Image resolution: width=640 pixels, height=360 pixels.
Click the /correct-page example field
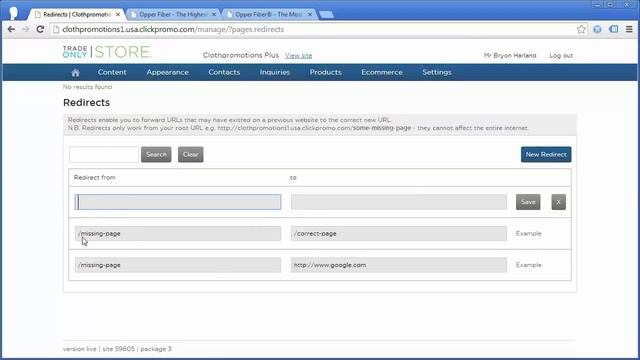coord(399,233)
